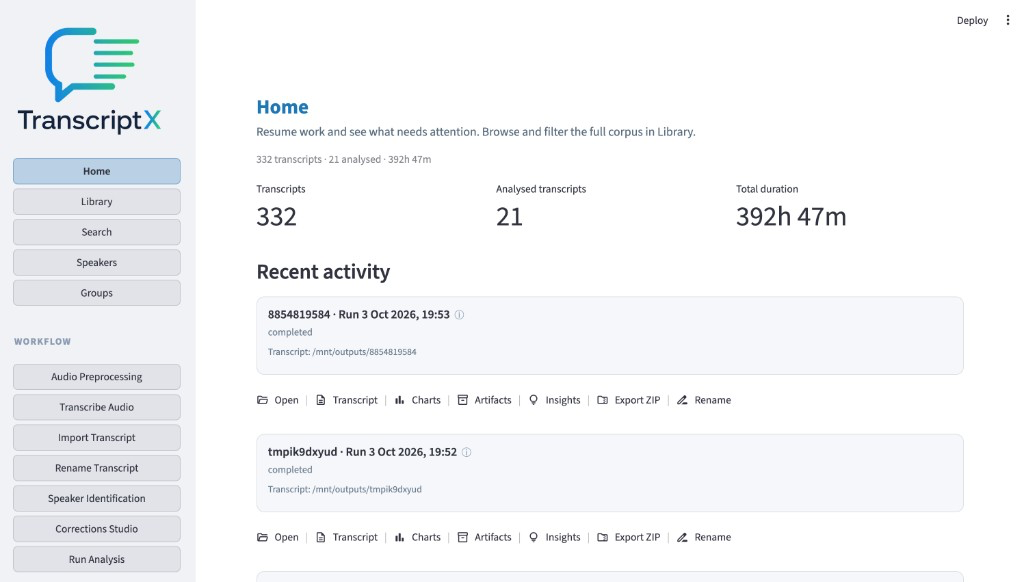Click the path /mnt/outputs/tmpik9dxyud
Screen dimensions: 1024x582
tap(367, 489)
